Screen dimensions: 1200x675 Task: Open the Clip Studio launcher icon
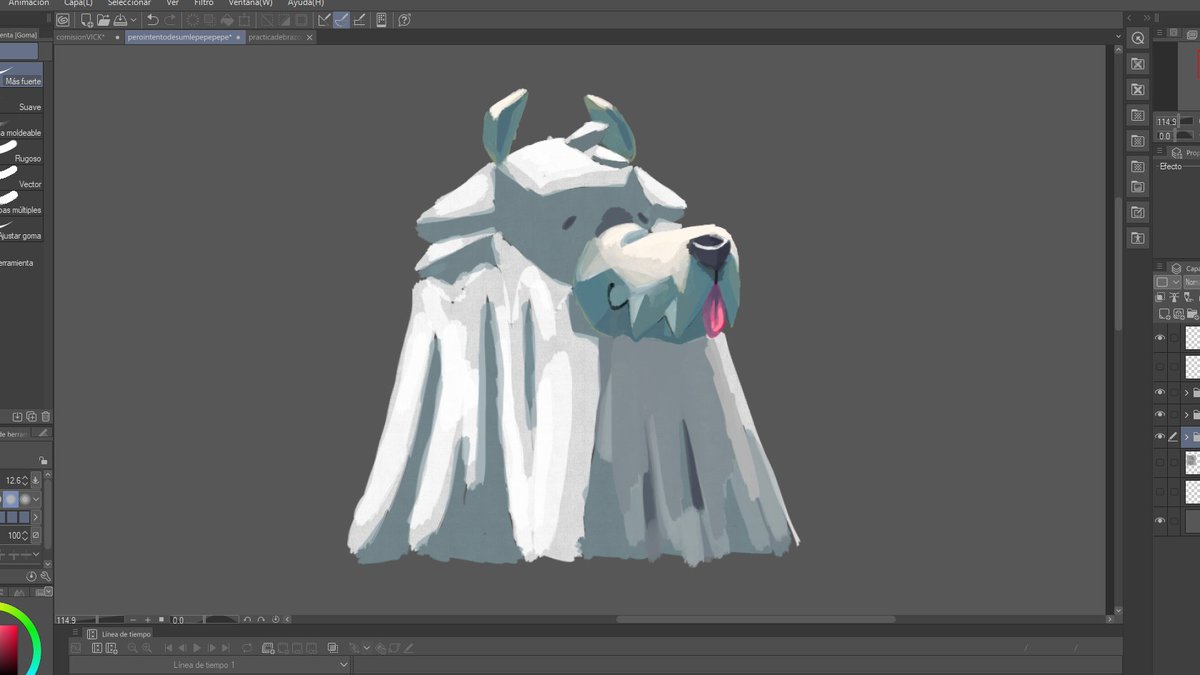click(x=64, y=19)
